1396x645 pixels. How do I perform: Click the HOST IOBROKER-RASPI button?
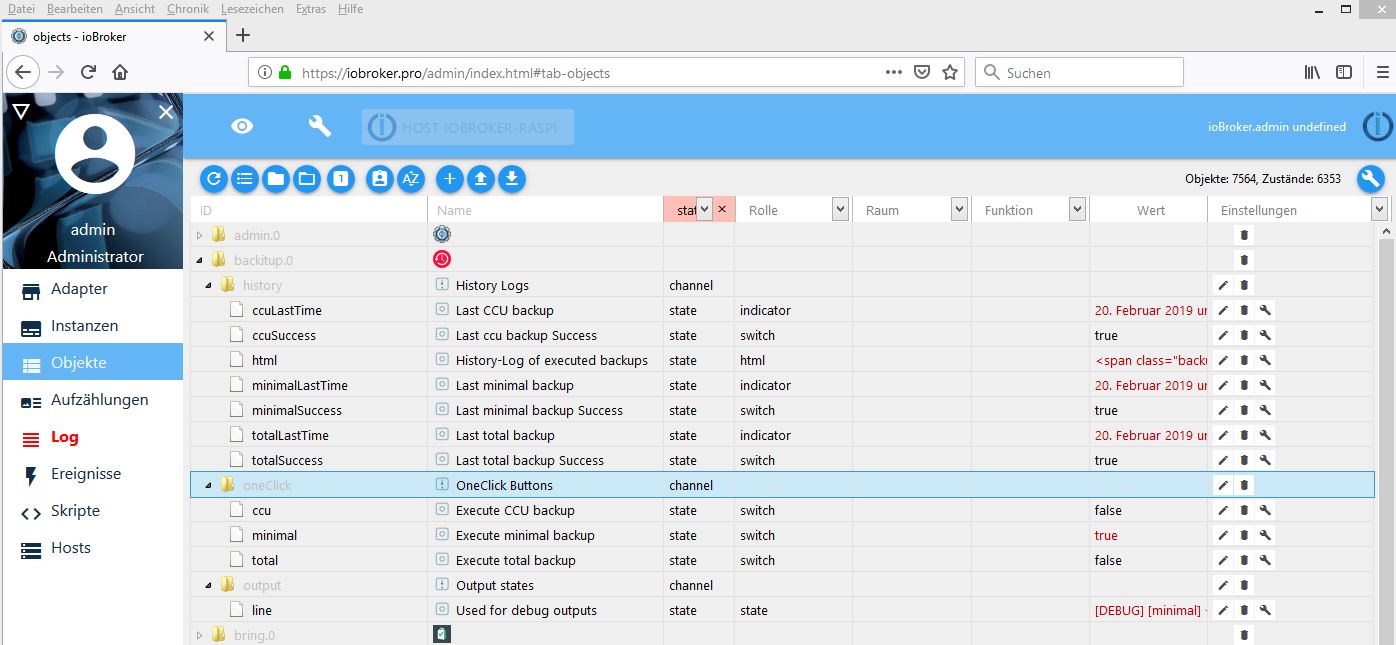click(468, 127)
